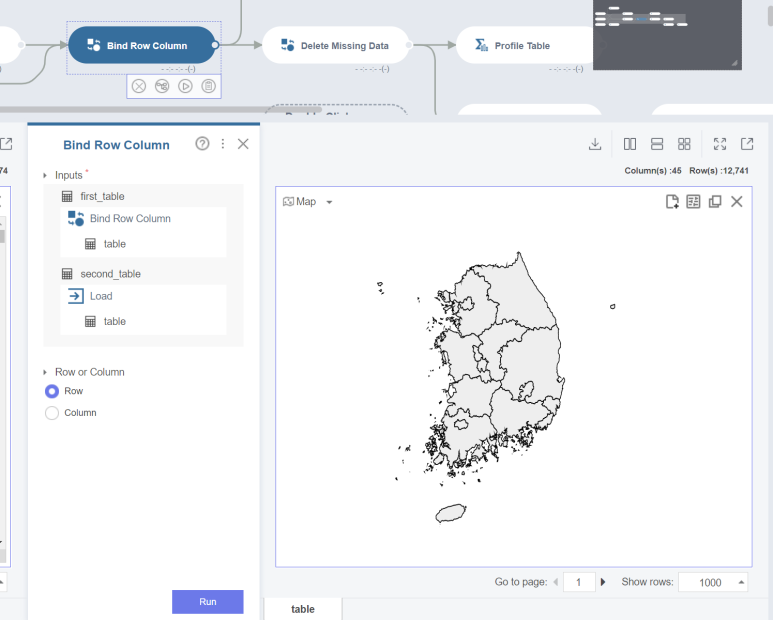Click the remove node circle-X icon

click(x=139, y=86)
